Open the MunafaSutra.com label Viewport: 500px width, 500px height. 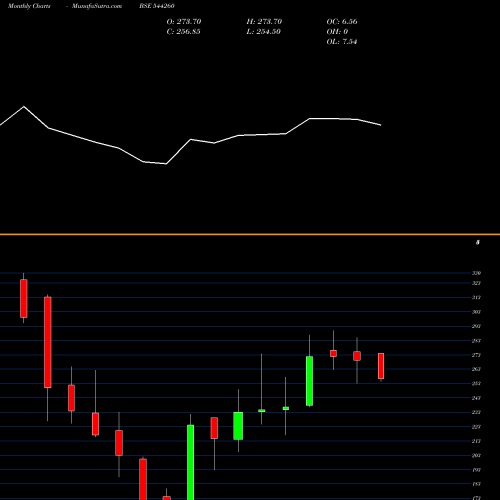click(97, 6)
